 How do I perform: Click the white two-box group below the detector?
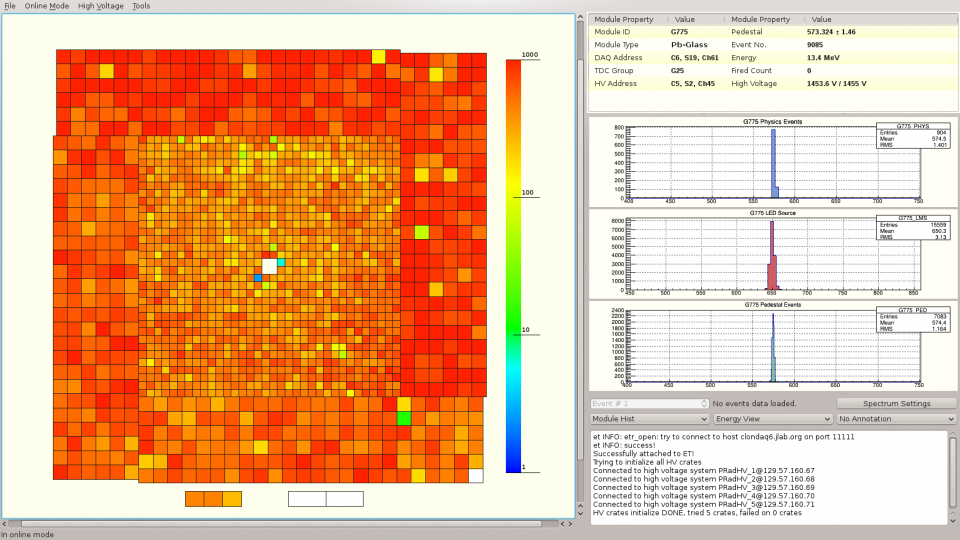click(326, 499)
